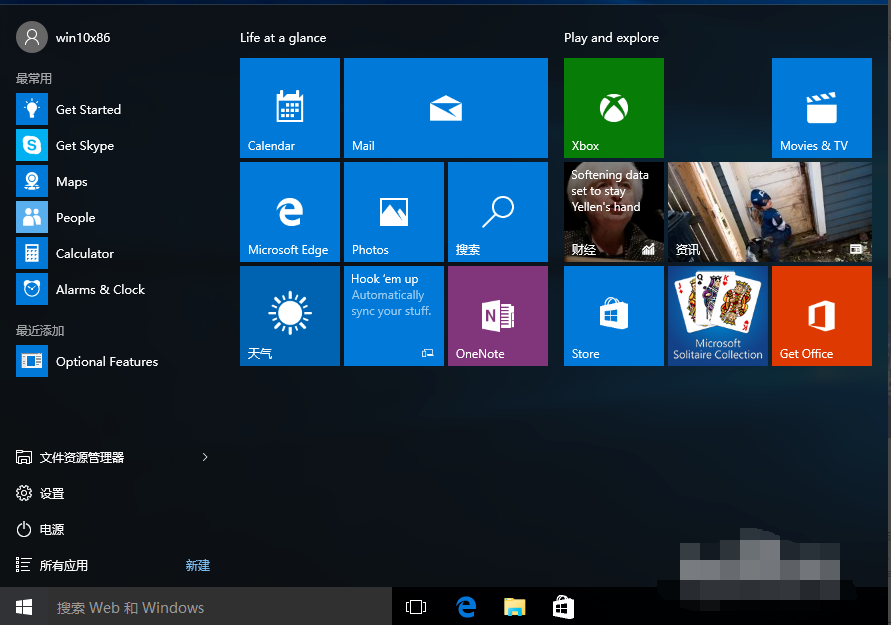Open the Photos tile
This screenshot has width=891, height=625.
393,211
